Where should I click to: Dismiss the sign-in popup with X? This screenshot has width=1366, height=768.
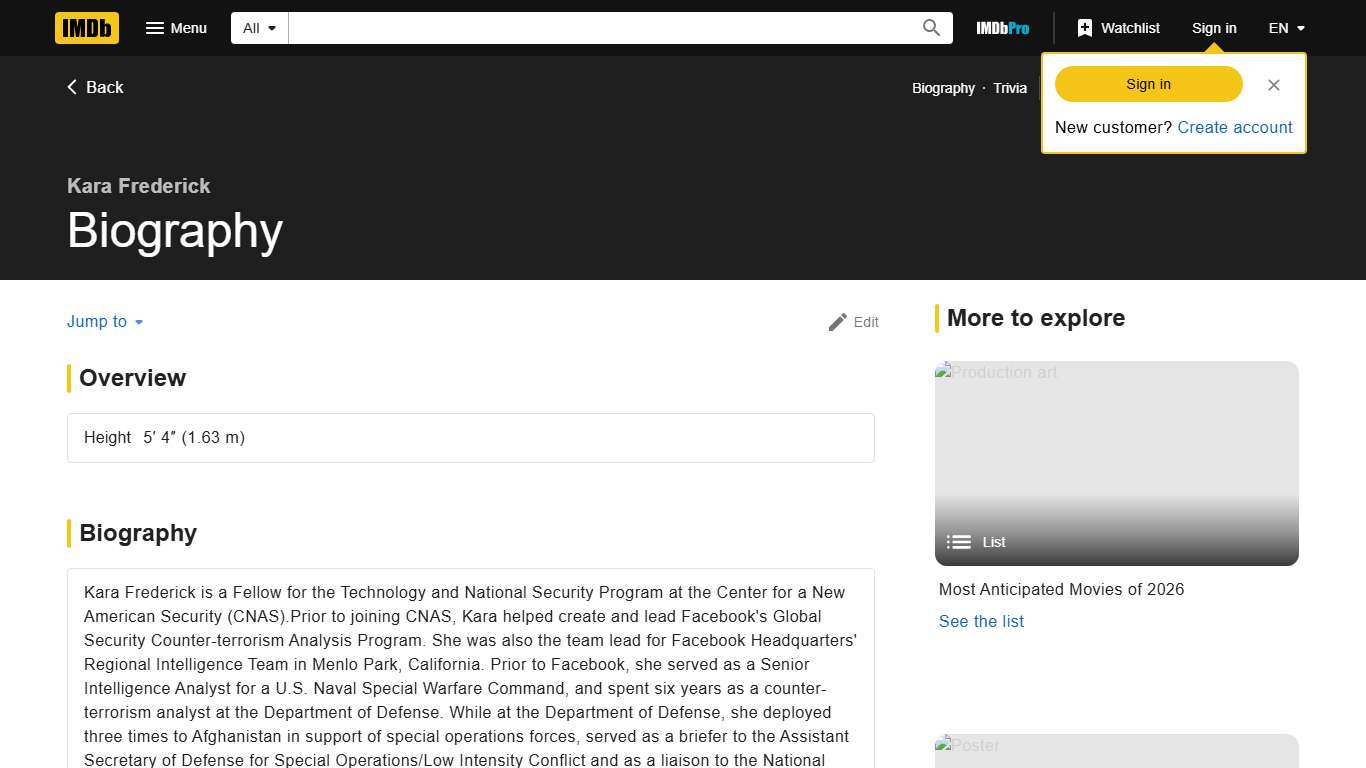pos(1273,85)
